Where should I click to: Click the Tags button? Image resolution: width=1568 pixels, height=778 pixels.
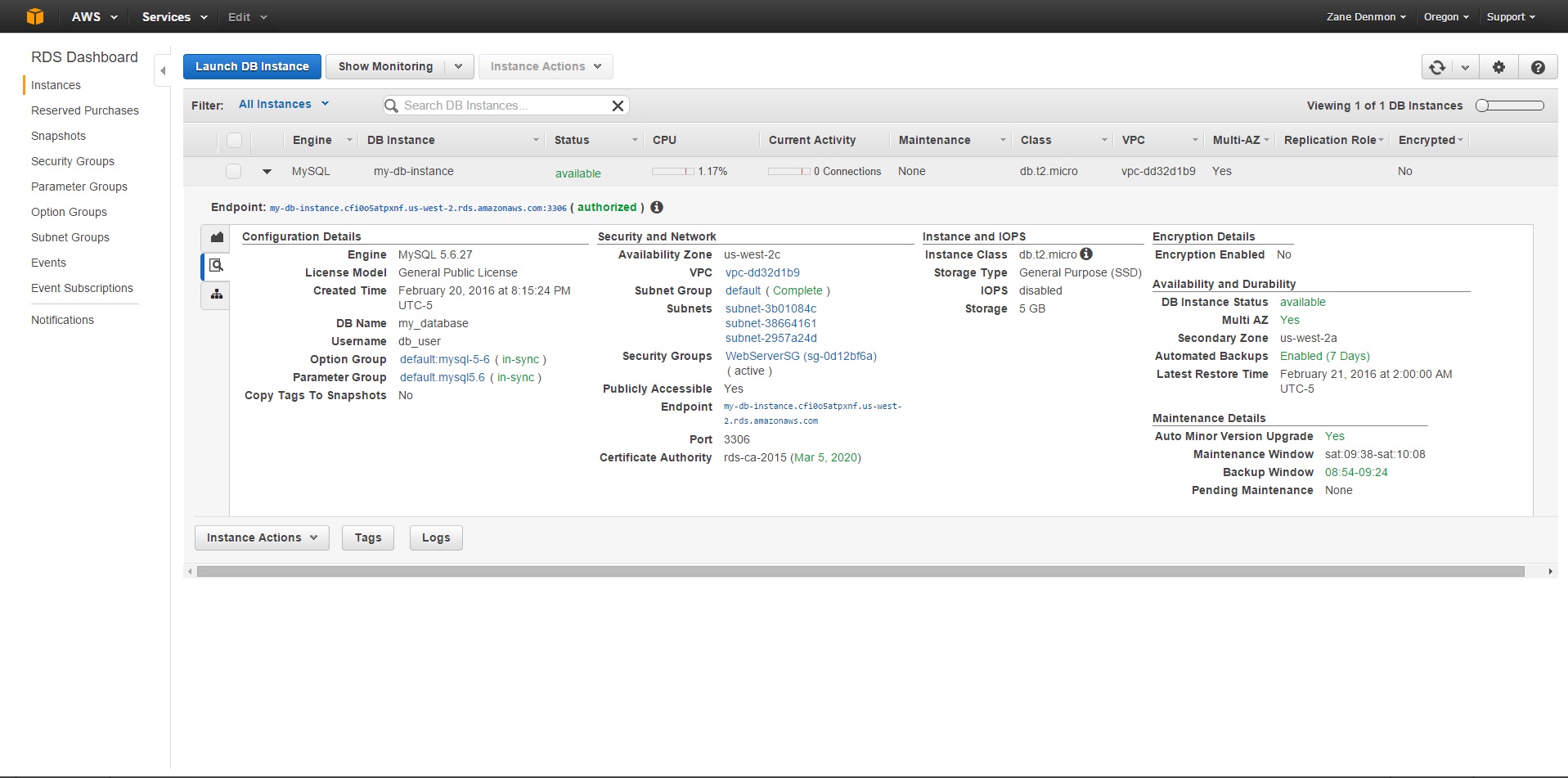[x=368, y=537]
